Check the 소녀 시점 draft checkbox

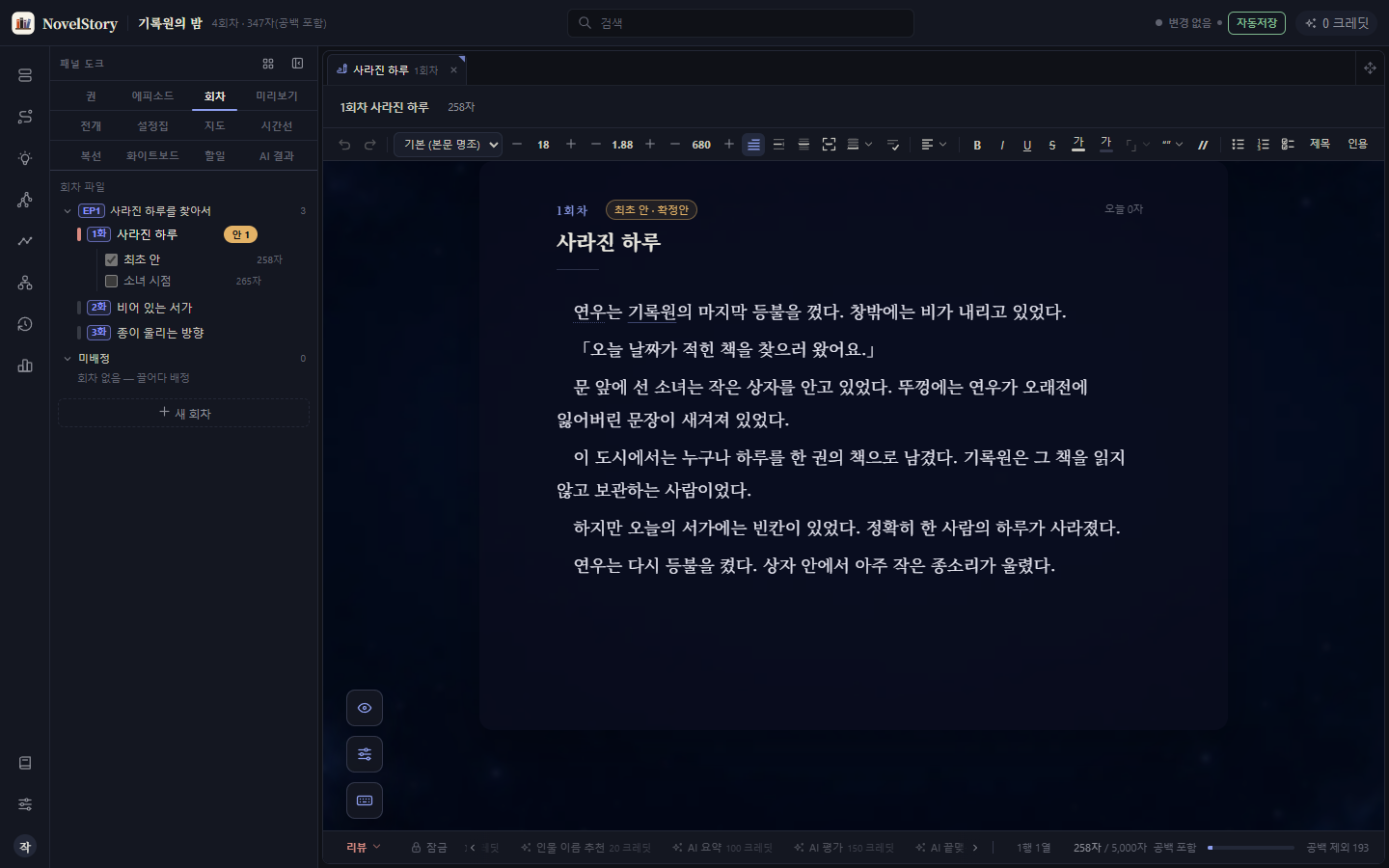(111, 281)
